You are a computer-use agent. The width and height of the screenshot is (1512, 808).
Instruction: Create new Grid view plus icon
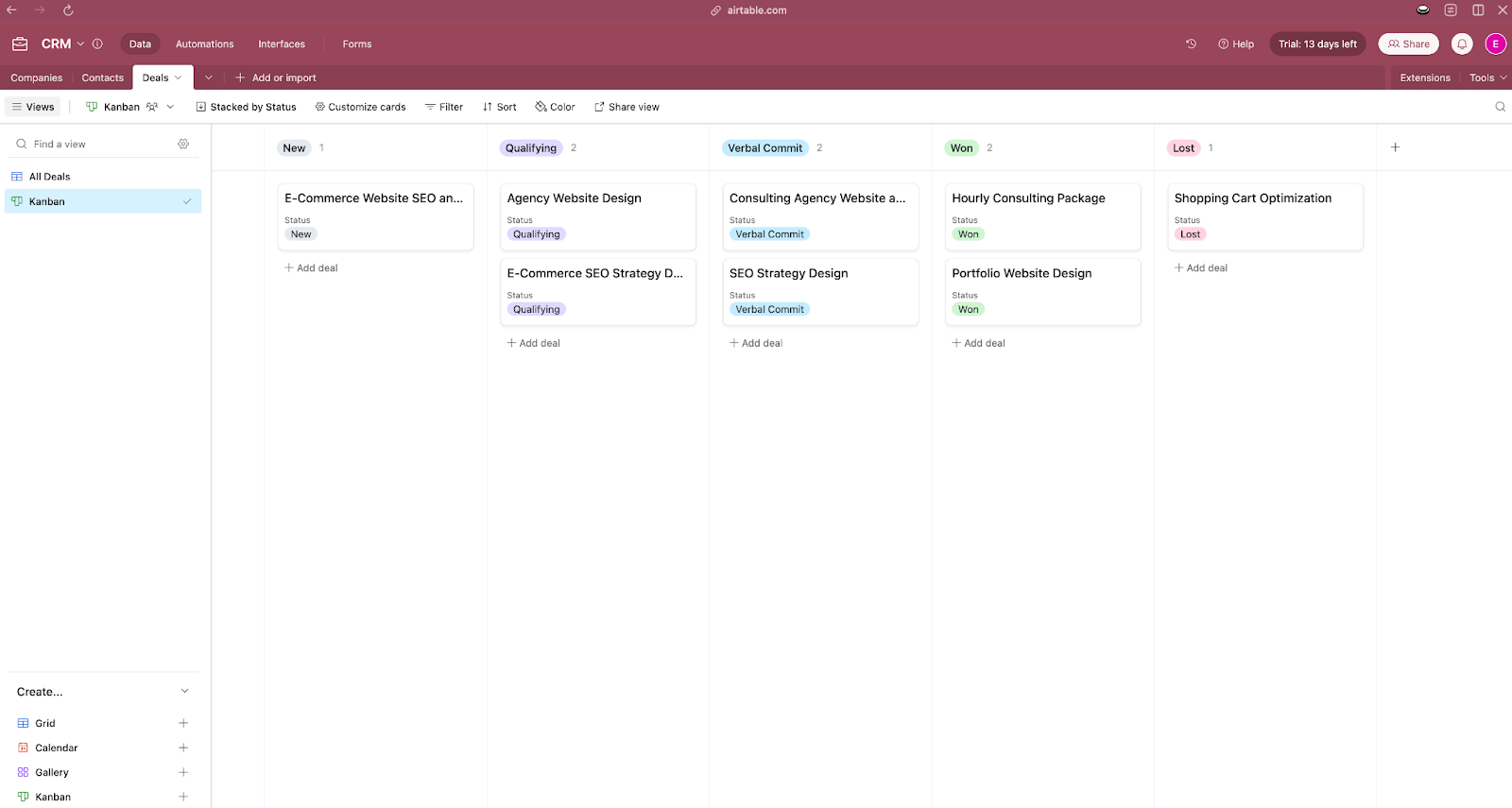pos(183,723)
